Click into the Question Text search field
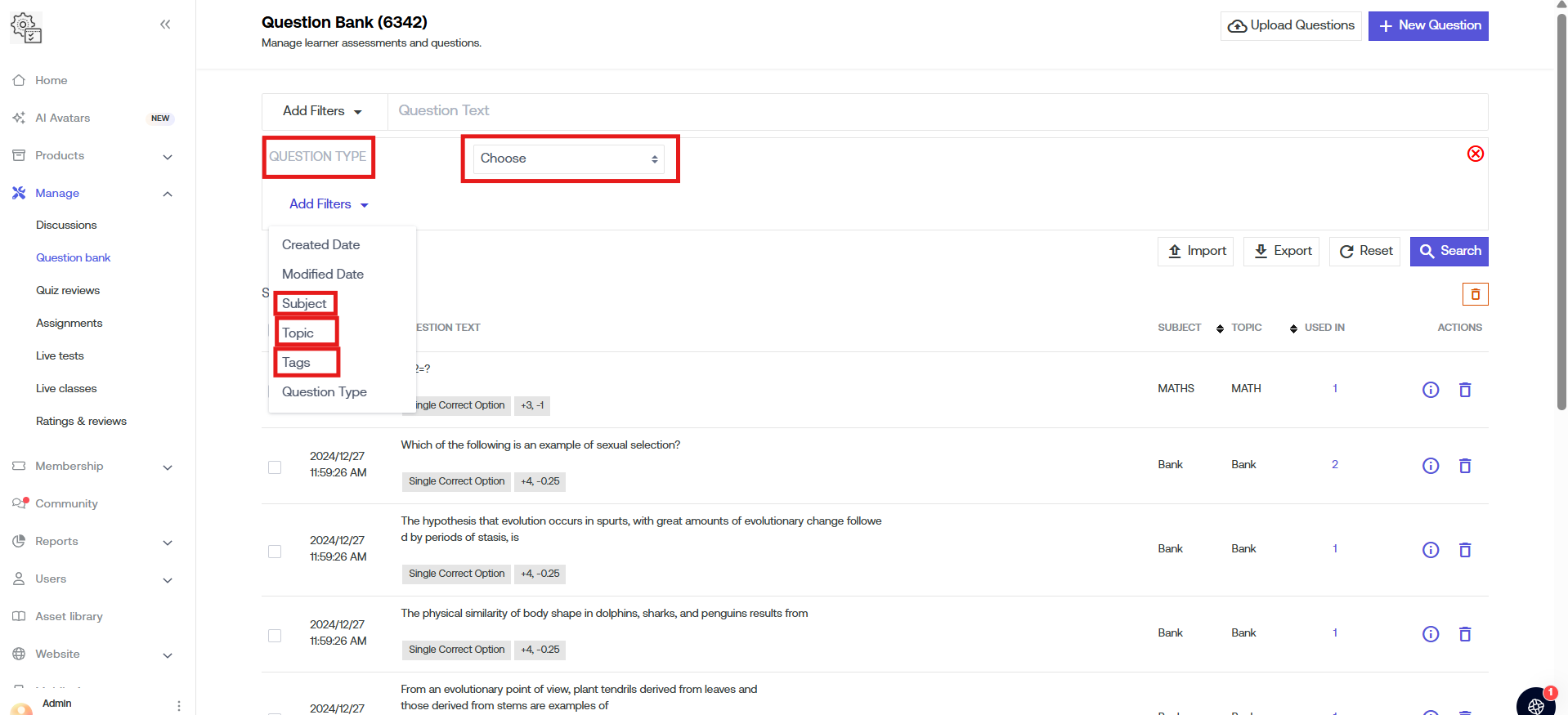 [936, 111]
